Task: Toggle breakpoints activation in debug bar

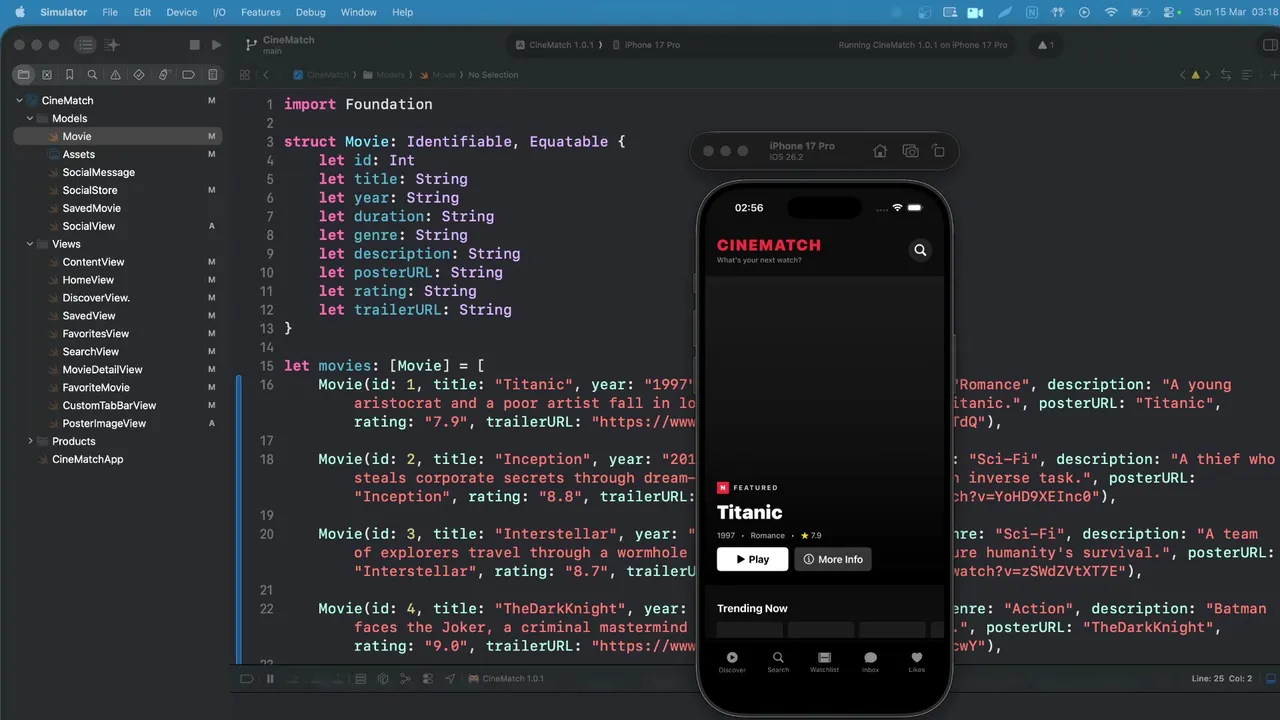Action: coord(247,679)
